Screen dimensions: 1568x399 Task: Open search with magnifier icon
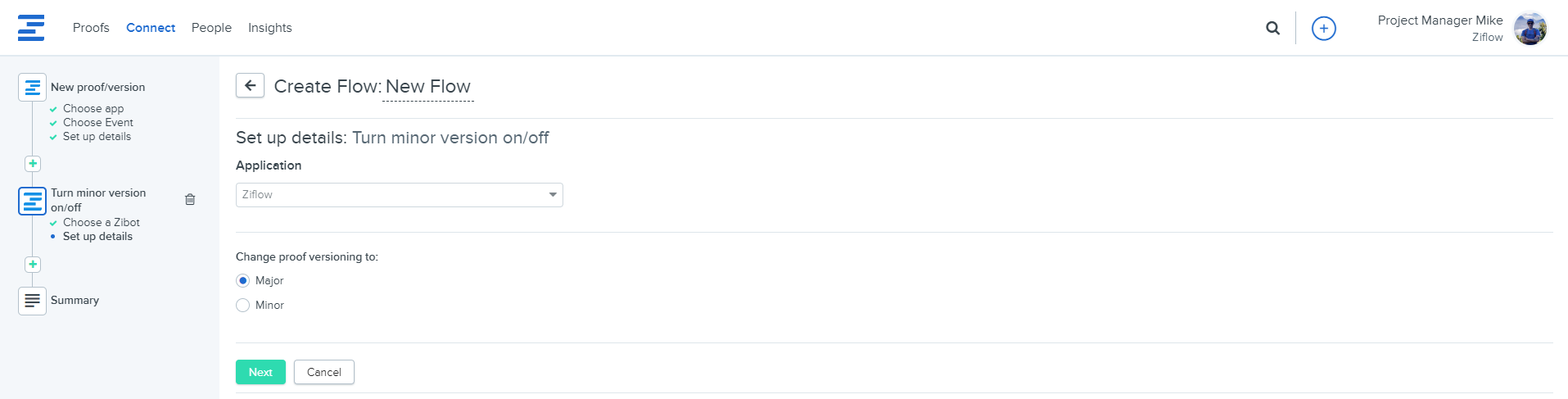click(1272, 28)
